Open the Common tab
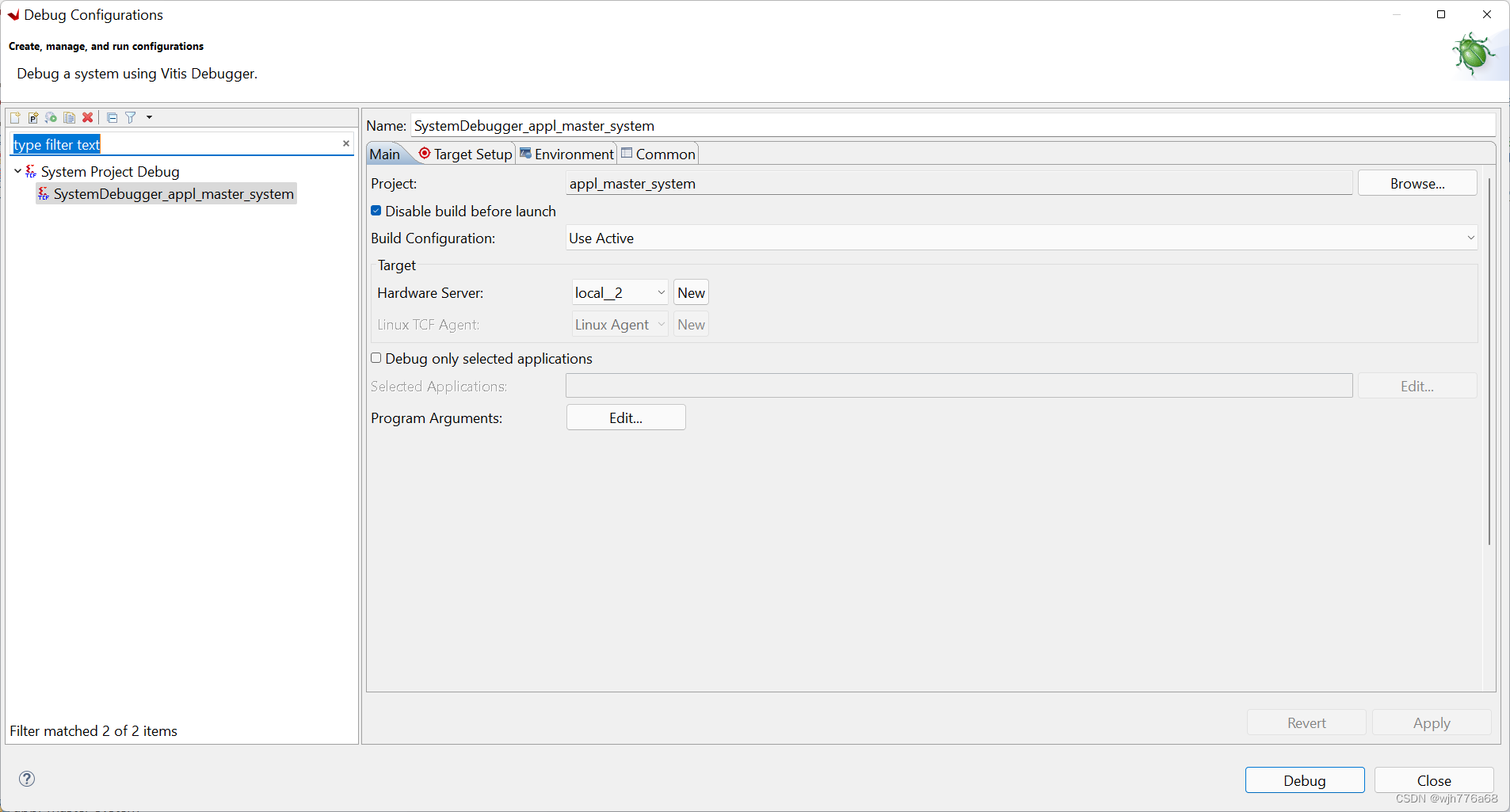 pyautogui.click(x=658, y=154)
